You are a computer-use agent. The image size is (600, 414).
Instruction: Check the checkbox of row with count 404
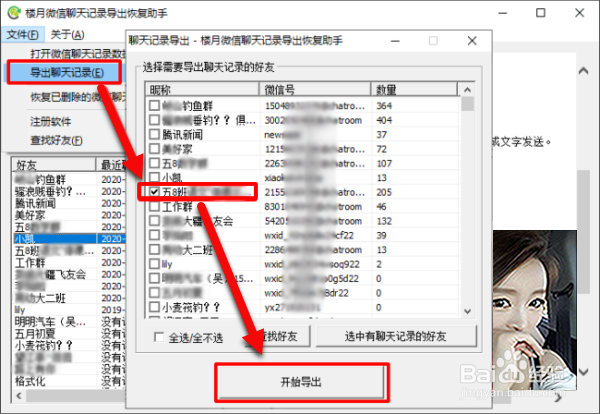pyautogui.click(x=154, y=120)
